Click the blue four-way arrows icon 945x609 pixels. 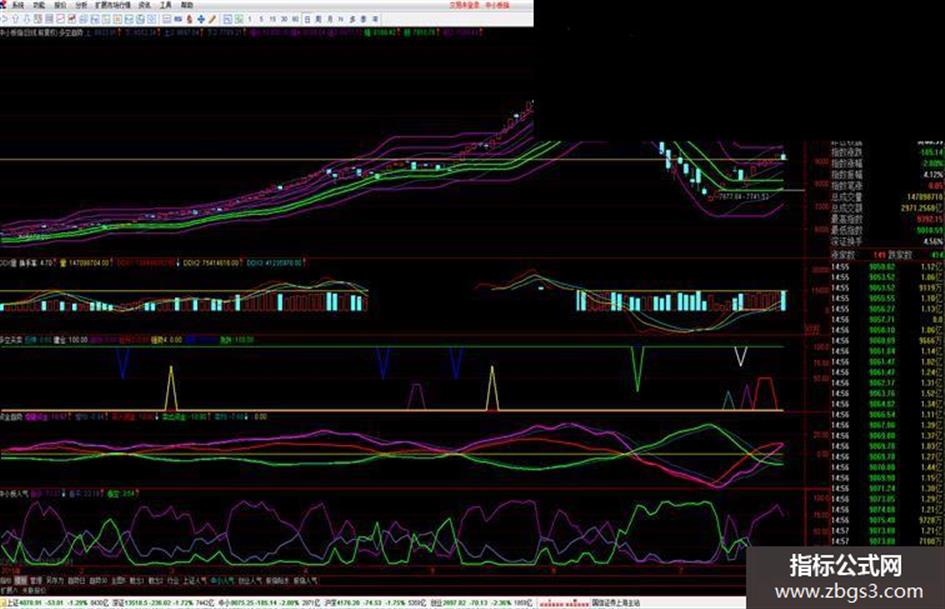201,19
